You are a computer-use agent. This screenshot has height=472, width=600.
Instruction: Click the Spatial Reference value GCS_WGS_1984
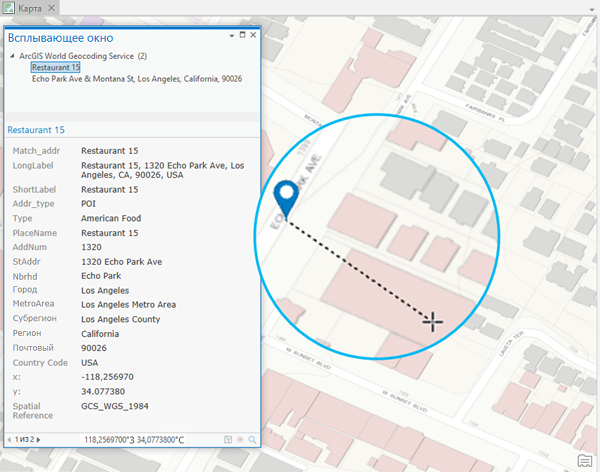pos(114,406)
